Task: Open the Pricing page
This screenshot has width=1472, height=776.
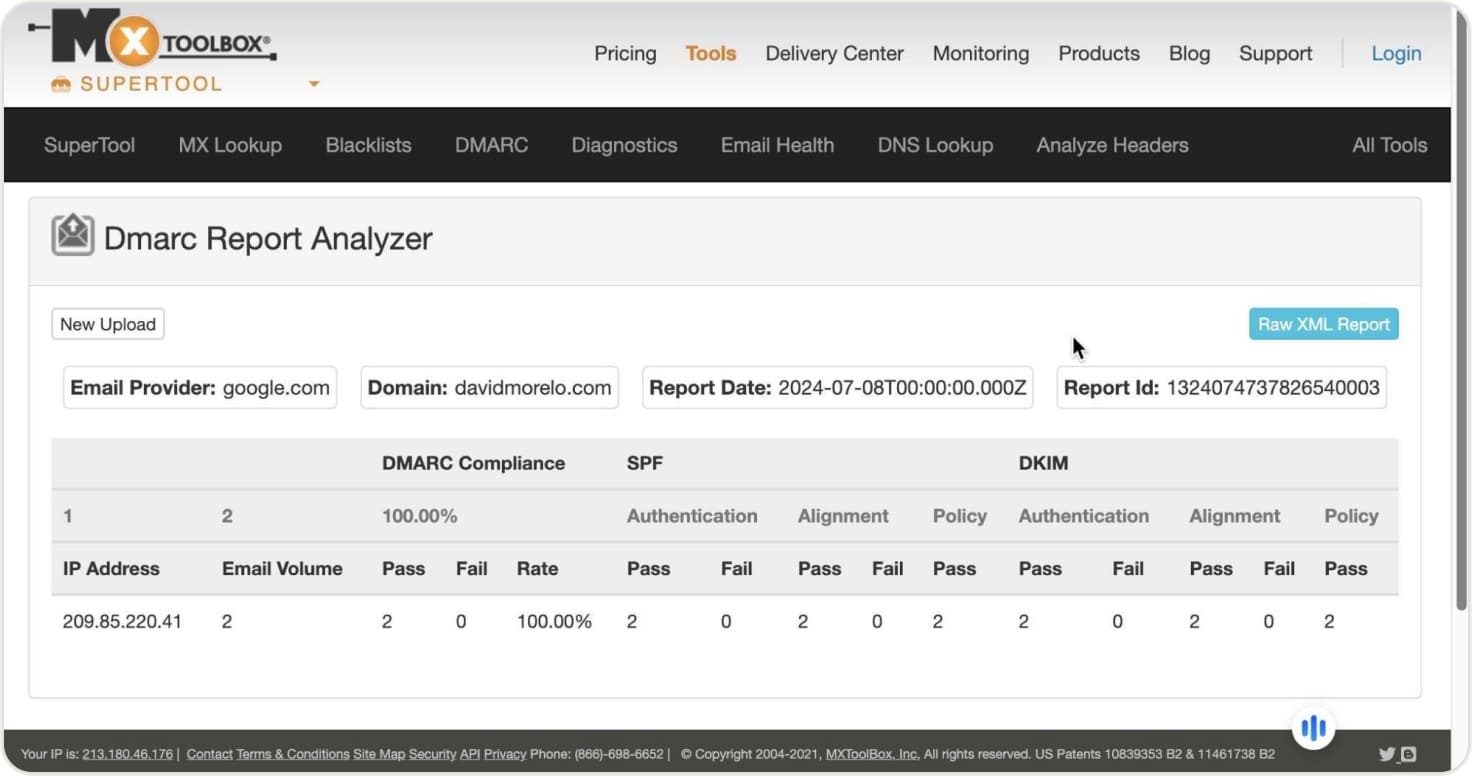Action: click(625, 54)
